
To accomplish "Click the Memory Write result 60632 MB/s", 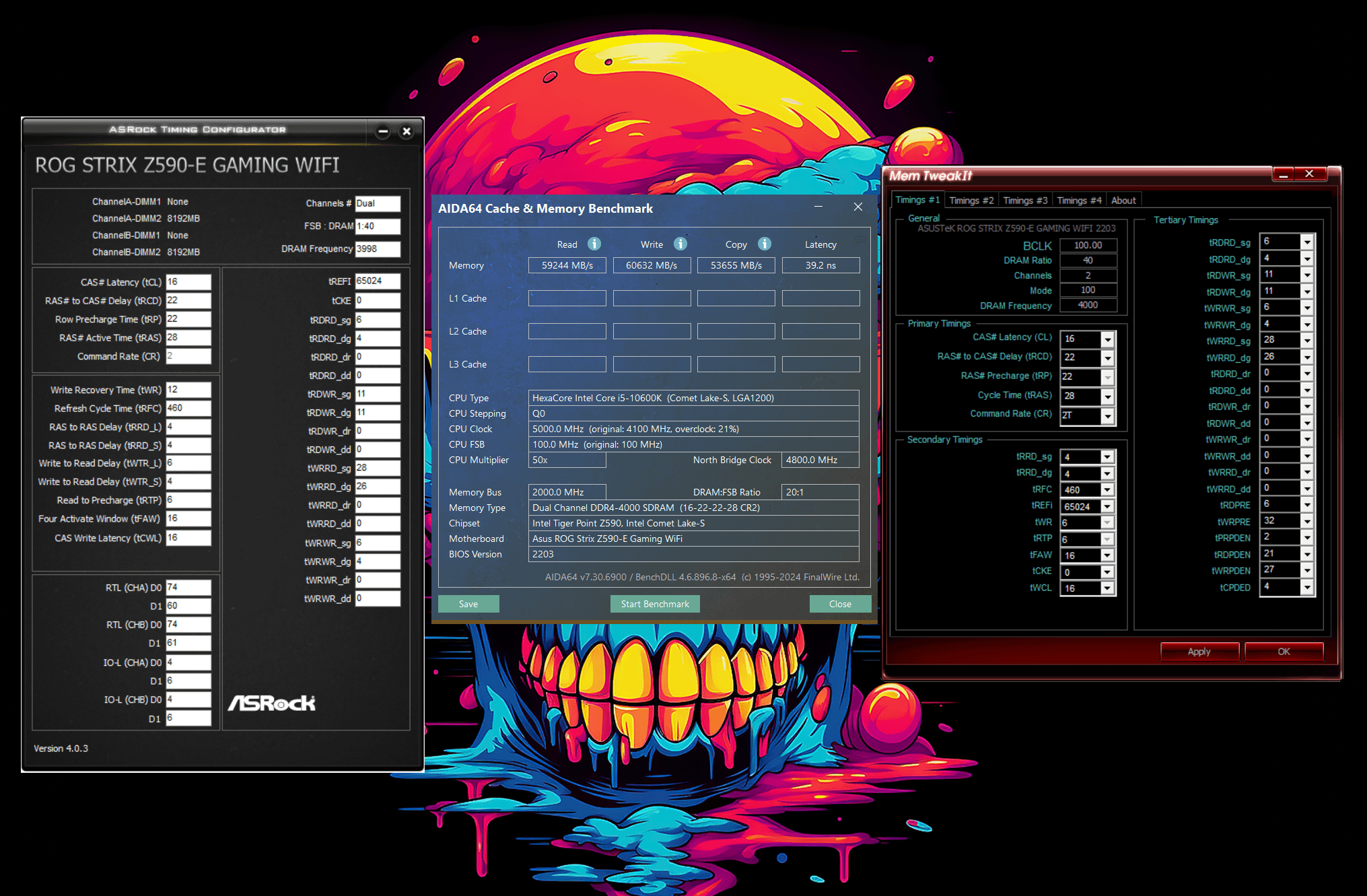I will 652,265.
